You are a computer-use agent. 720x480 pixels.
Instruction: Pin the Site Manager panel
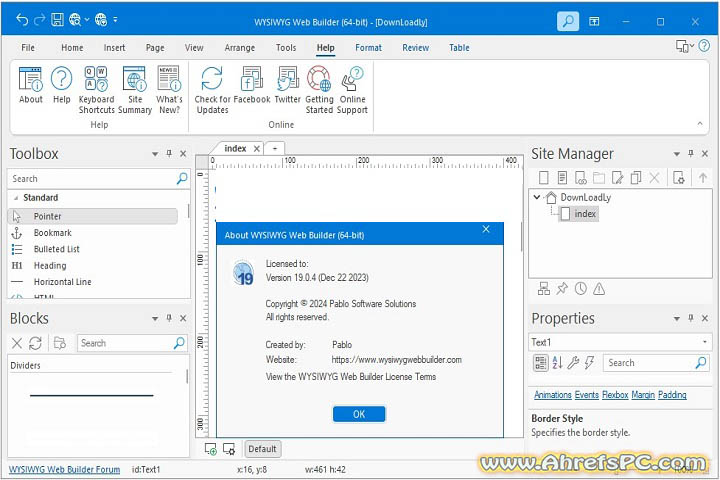click(691, 153)
